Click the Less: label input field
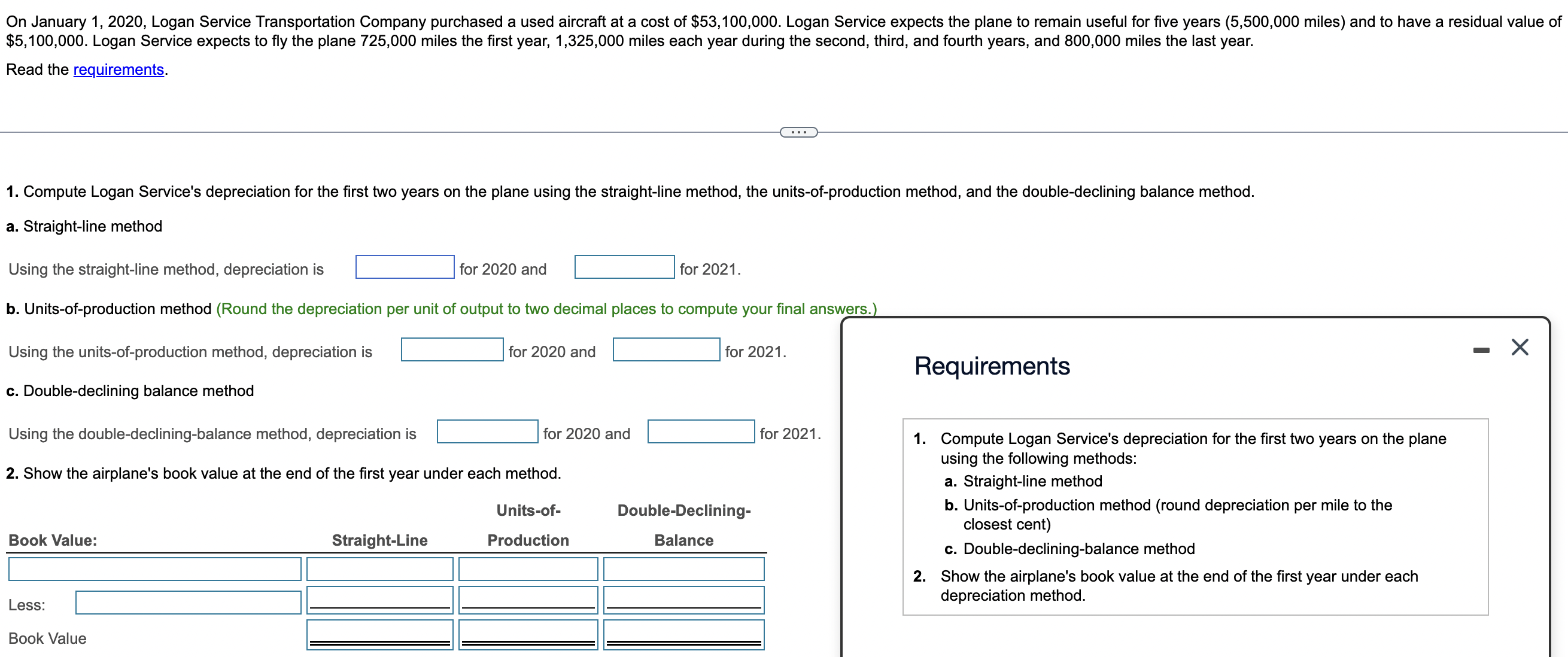1568x657 pixels. pos(188,603)
